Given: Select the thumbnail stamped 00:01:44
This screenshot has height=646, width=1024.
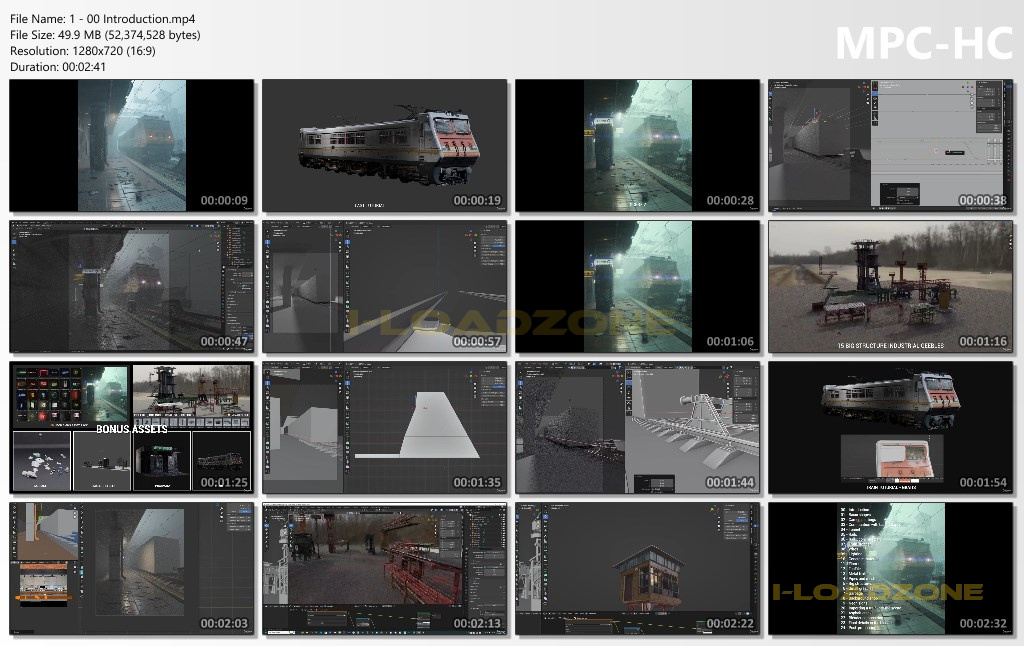Looking at the screenshot, I should [637, 428].
